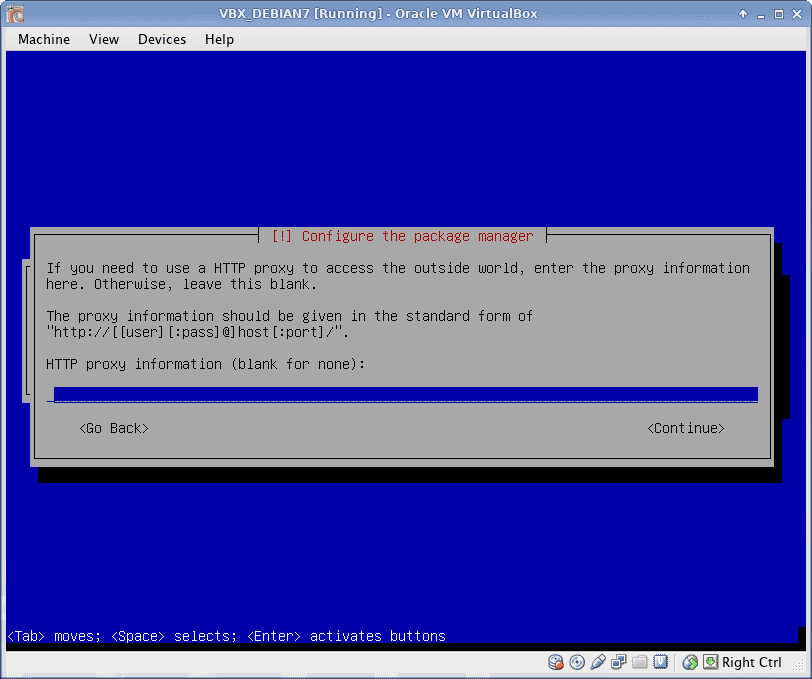This screenshot has width=812, height=679.
Task: Toggle the mouse integration globe icon
Action: click(x=690, y=662)
